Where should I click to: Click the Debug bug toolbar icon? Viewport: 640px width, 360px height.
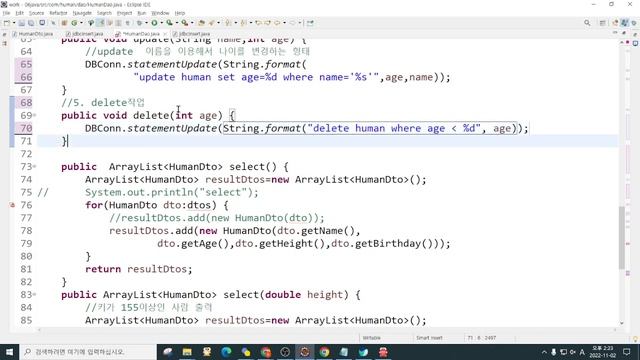click(x=140, y=23)
